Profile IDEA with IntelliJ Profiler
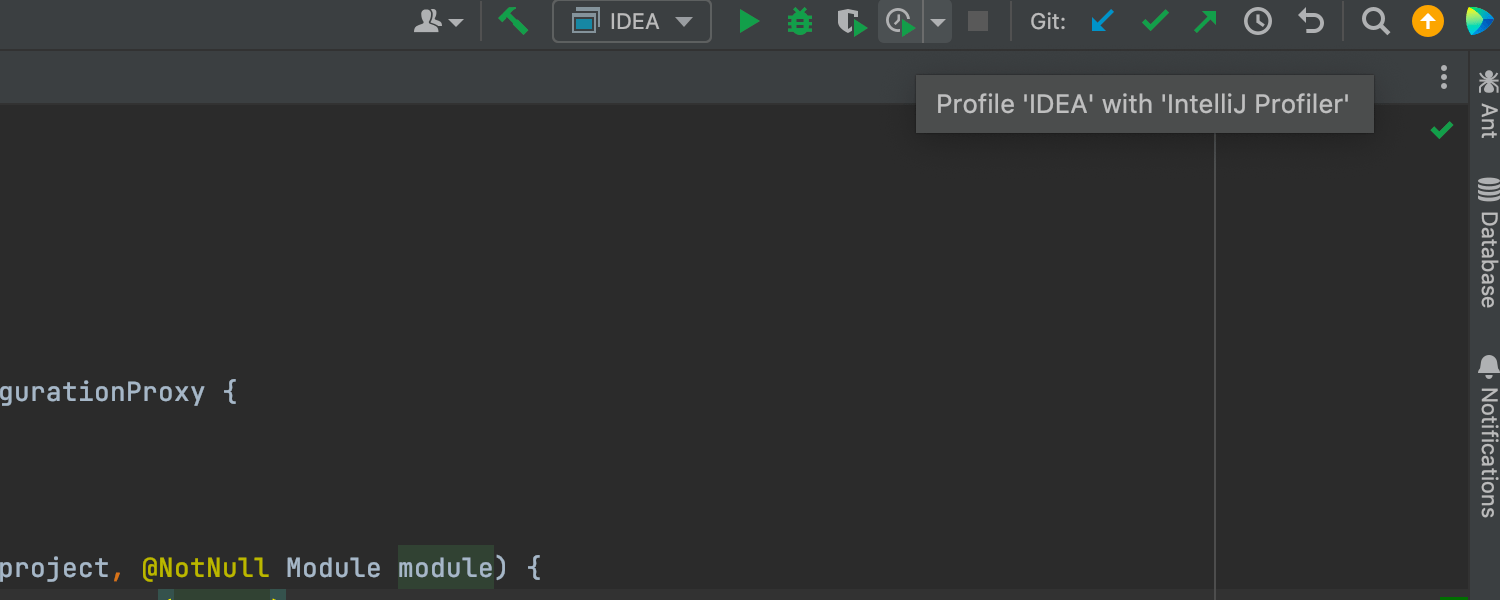Screen dimensions: 1500x600 [x=900, y=22]
